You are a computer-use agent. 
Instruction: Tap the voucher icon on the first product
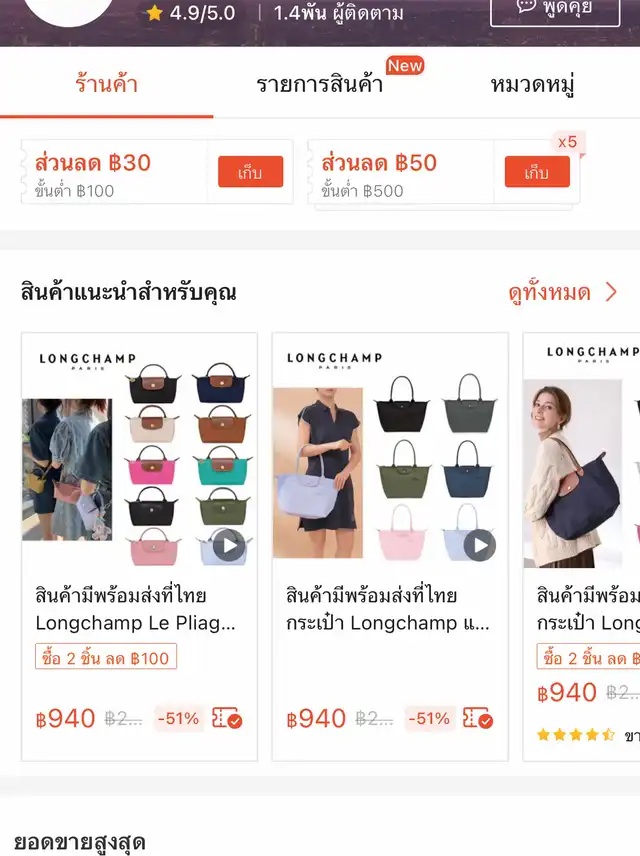[x=227, y=718]
